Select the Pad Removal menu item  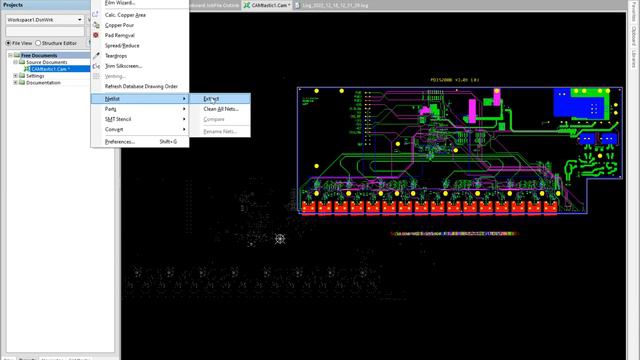click(x=140, y=35)
